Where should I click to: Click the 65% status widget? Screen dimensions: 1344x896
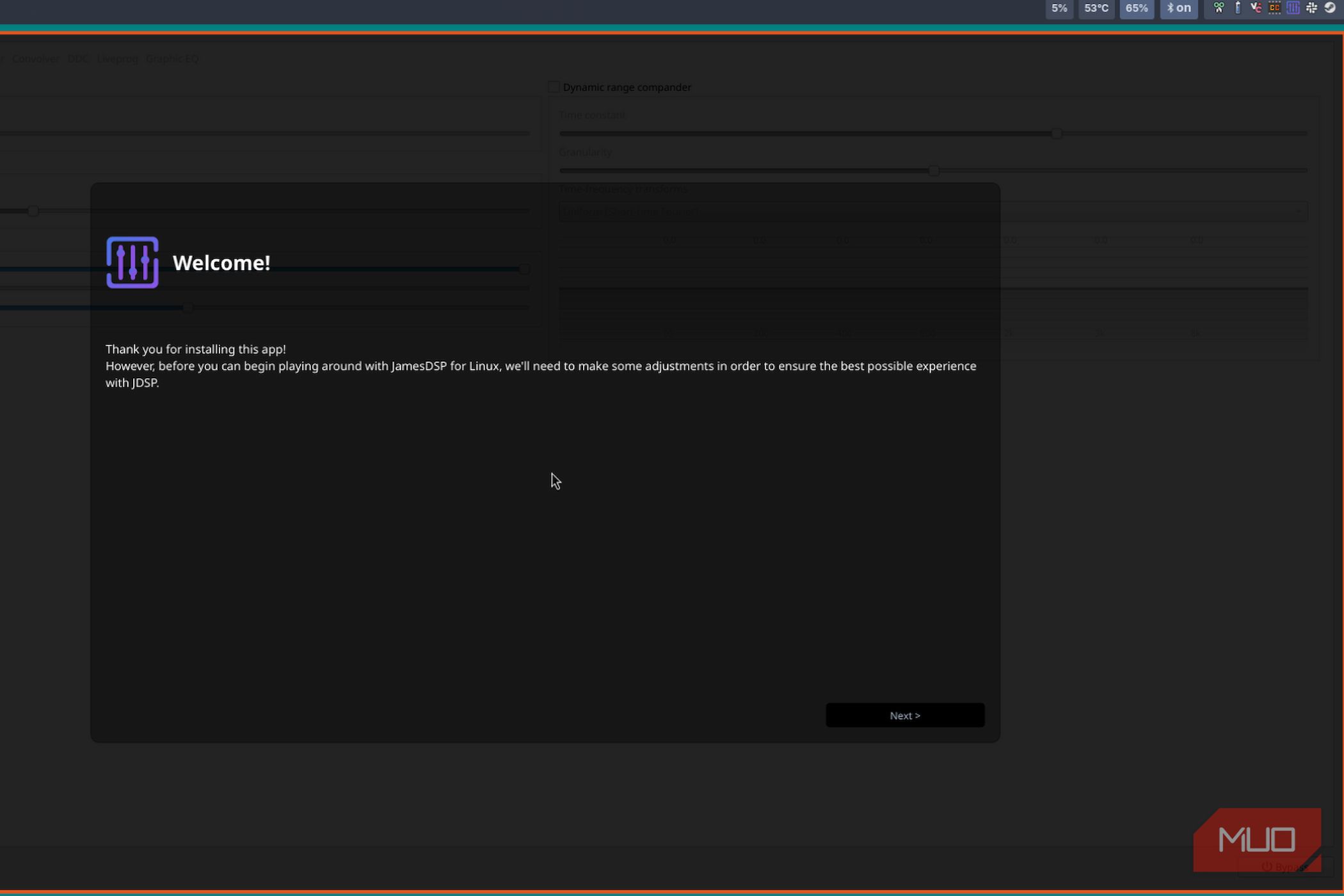(1137, 8)
